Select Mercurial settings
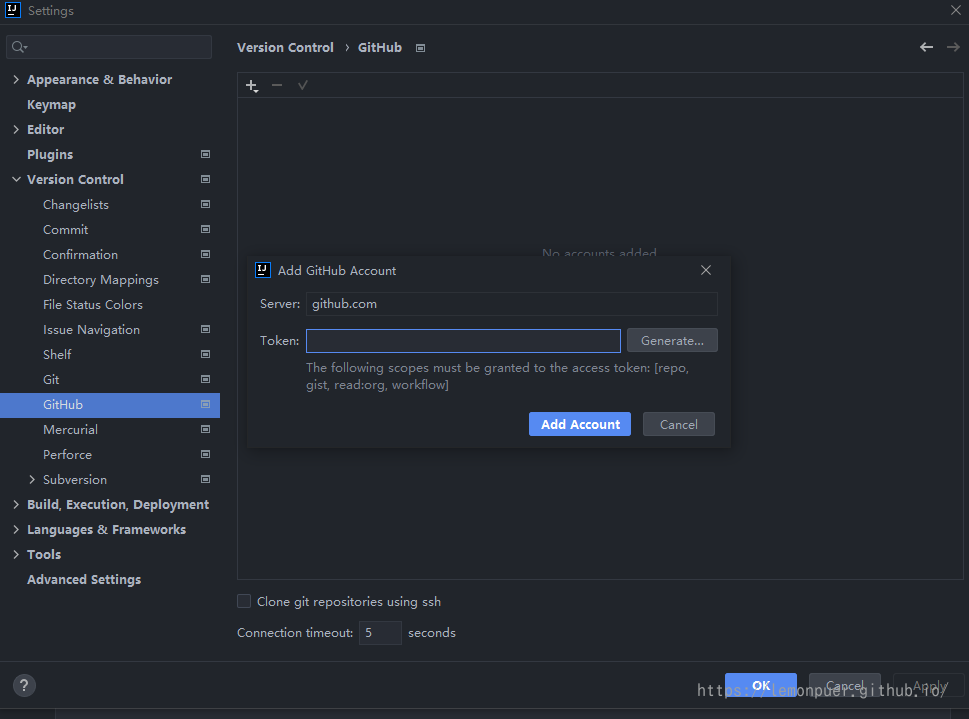 click(70, 429)
